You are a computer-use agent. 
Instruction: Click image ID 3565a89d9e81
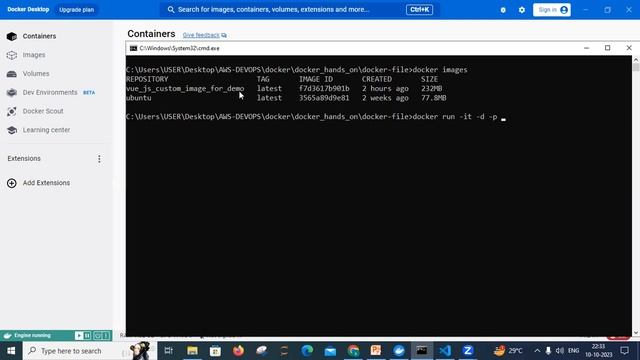click(324, 98)
